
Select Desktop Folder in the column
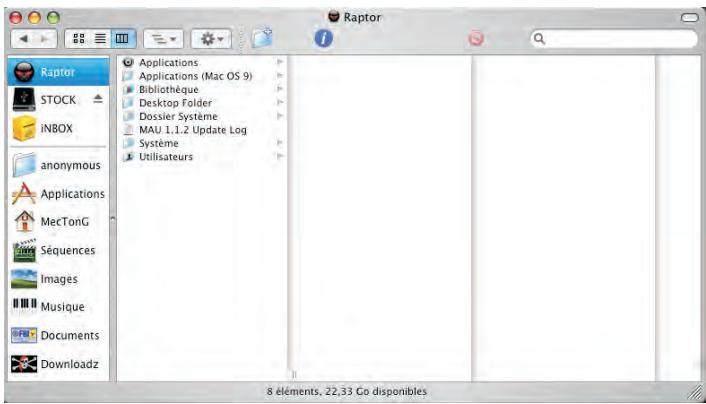coord(202,103)
